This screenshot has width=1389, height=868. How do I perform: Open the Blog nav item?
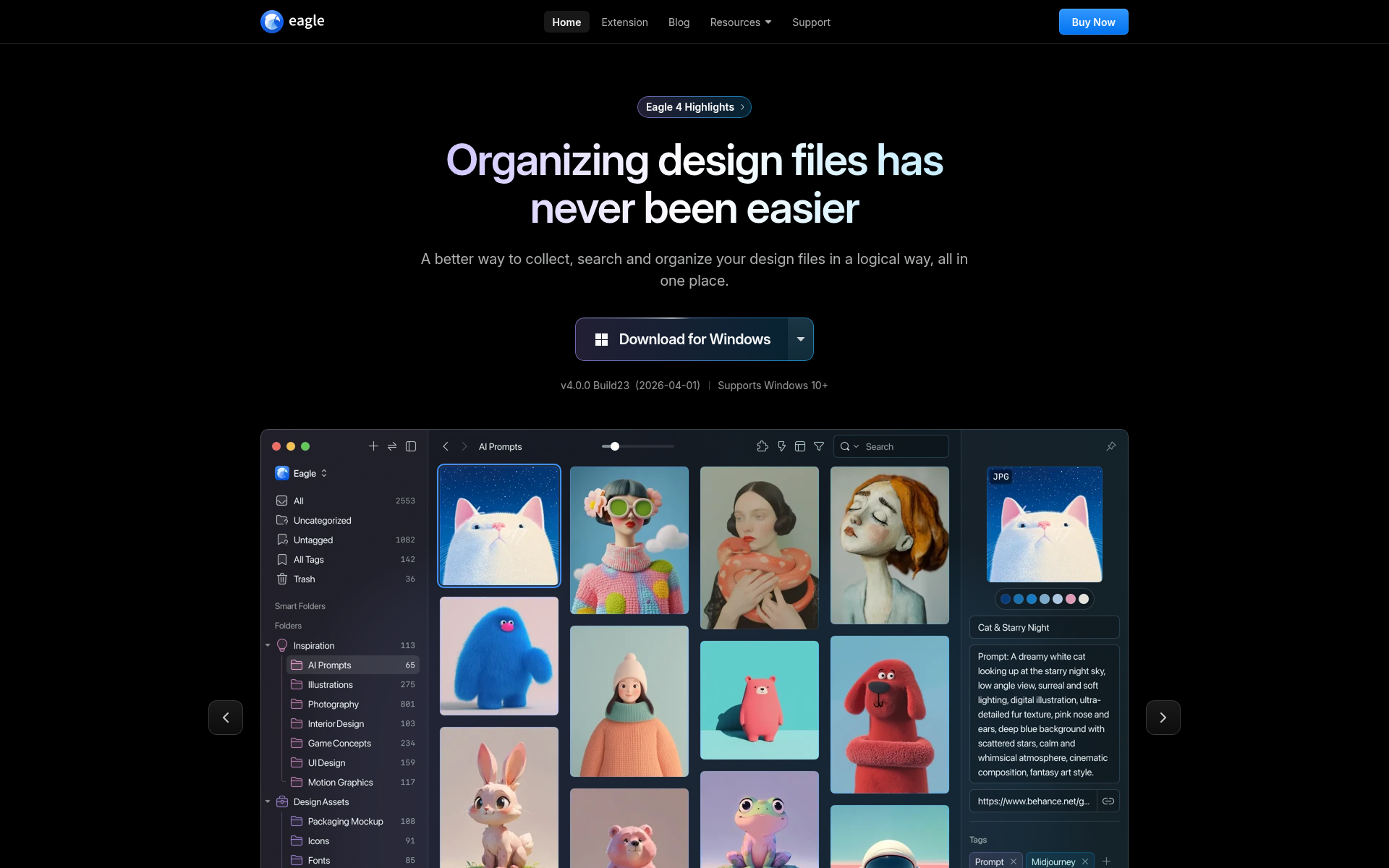click(679, 22)
